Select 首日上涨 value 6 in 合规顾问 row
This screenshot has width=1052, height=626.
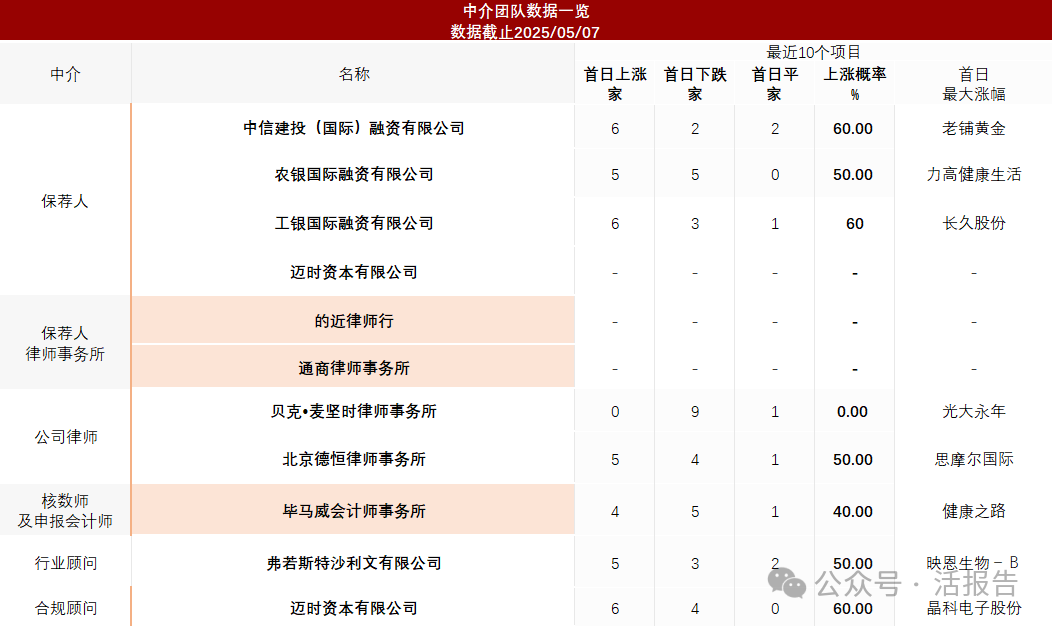(615, 609)
